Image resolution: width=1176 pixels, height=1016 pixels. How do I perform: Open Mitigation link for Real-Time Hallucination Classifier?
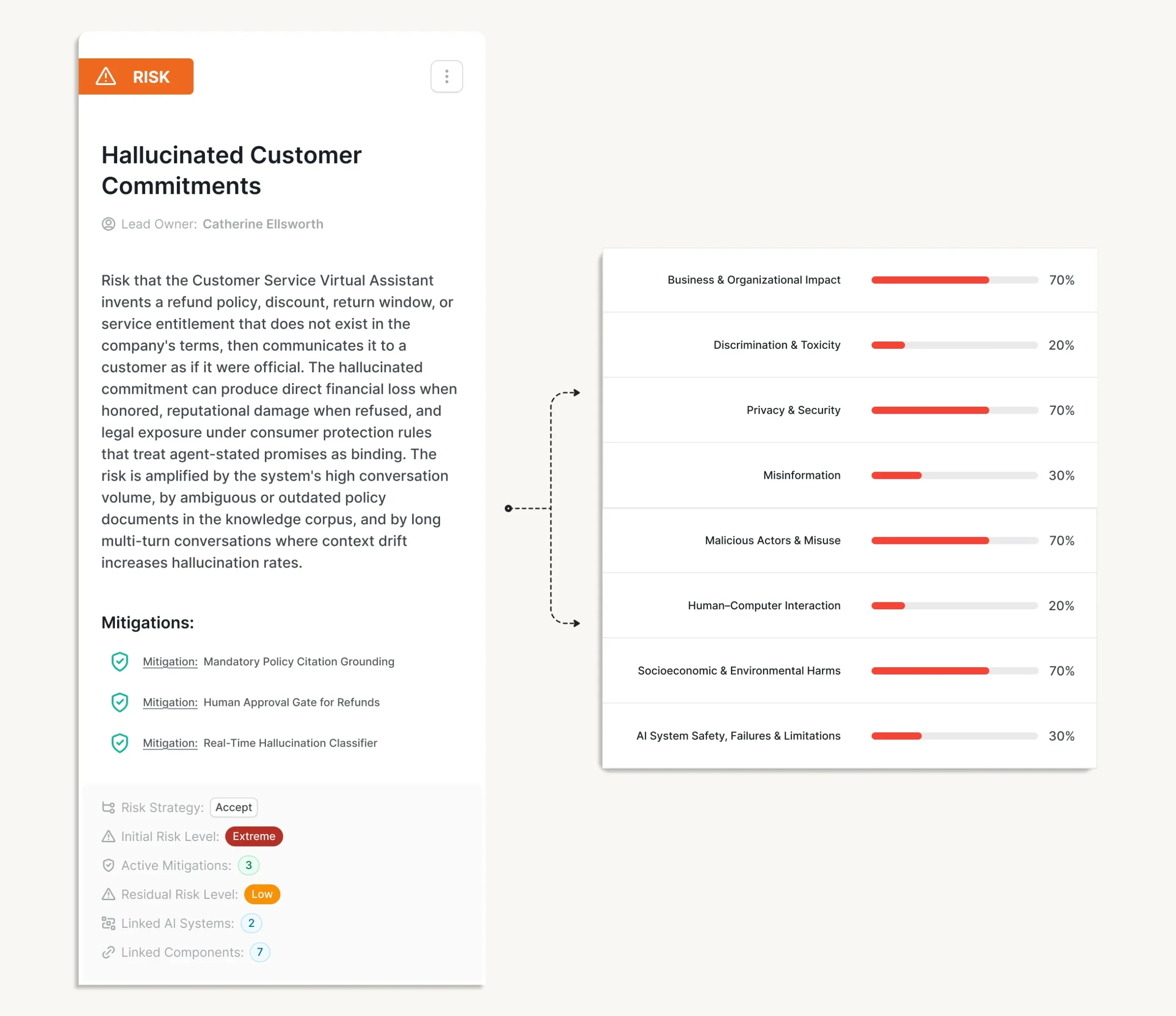coord(170,744)
